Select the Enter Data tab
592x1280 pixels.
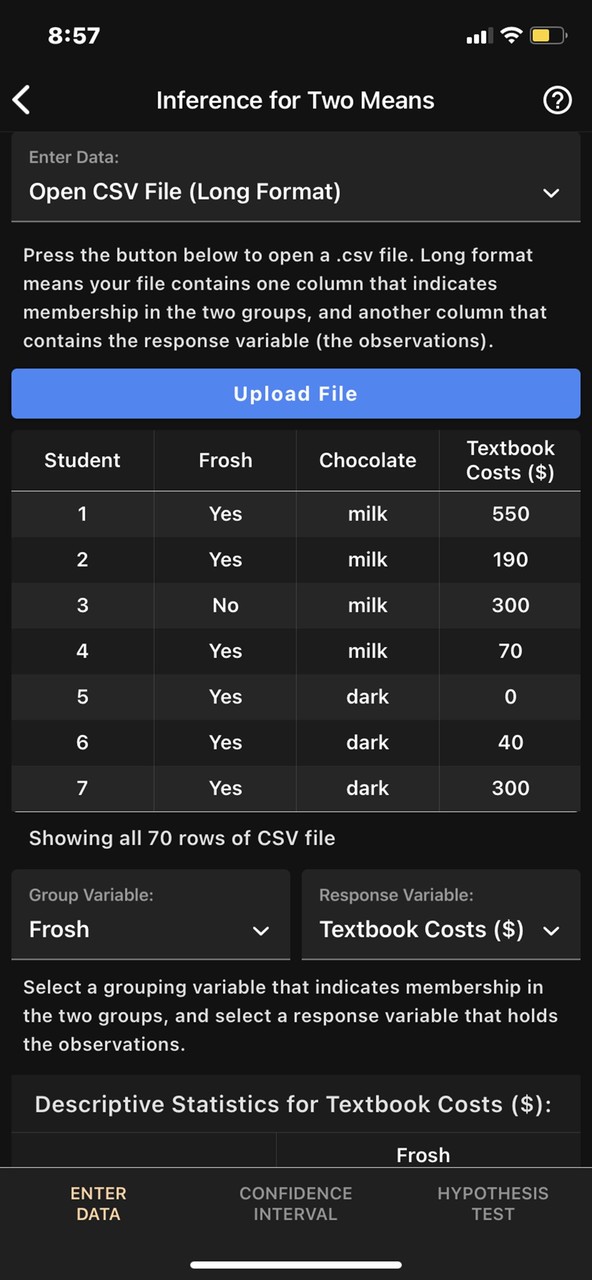pyautogui.click(x=98, y=1203)
